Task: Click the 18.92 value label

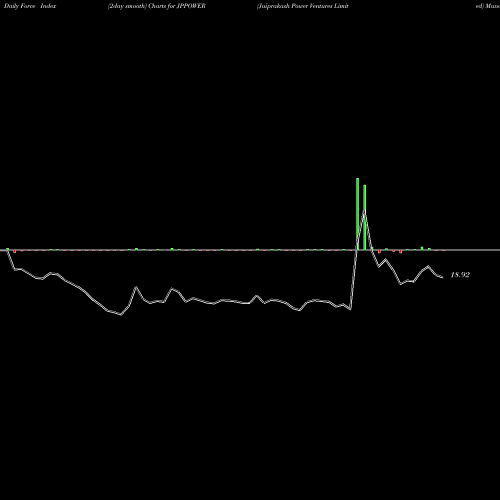Action: click(460, 275)
